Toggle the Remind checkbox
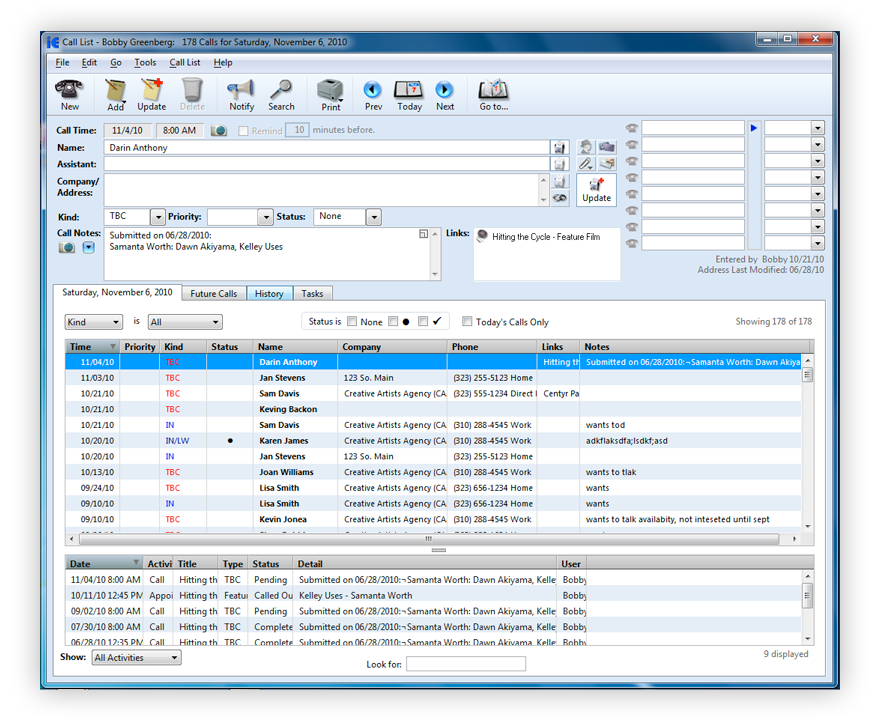This screenshot has height=722, width=880. click(x=243, y=131)
